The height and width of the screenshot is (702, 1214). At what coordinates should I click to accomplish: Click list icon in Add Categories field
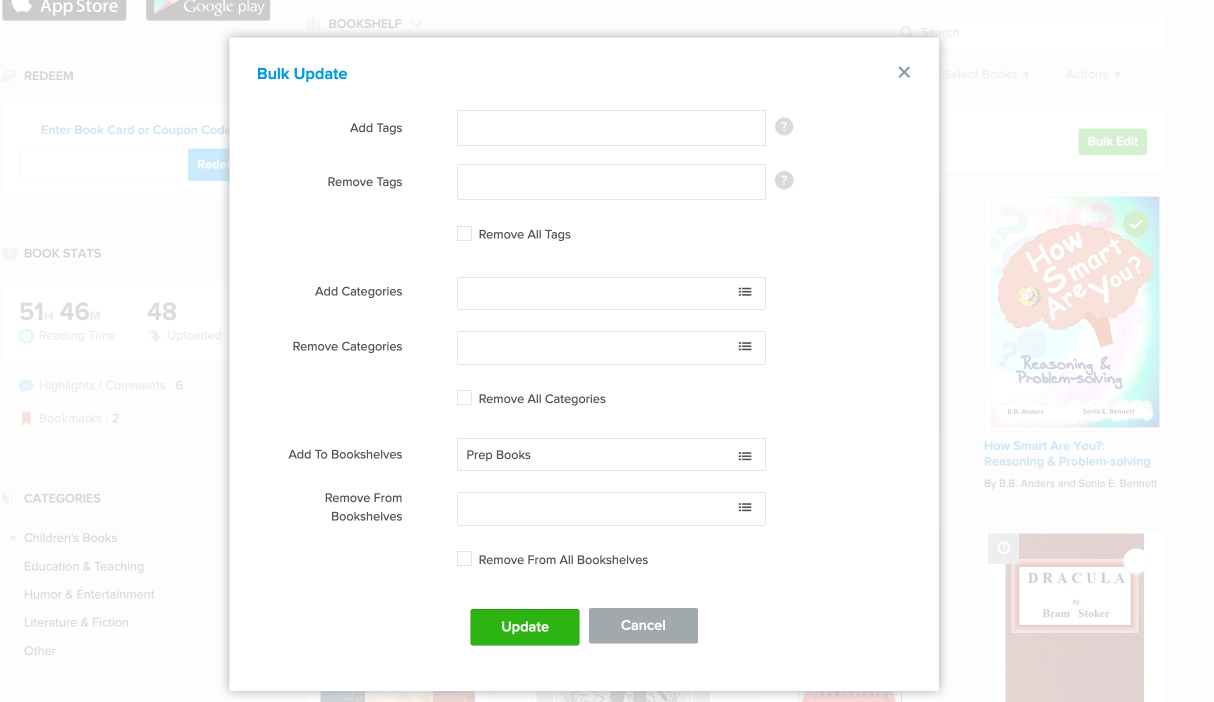pyautogui.click(x=745, y=292)
